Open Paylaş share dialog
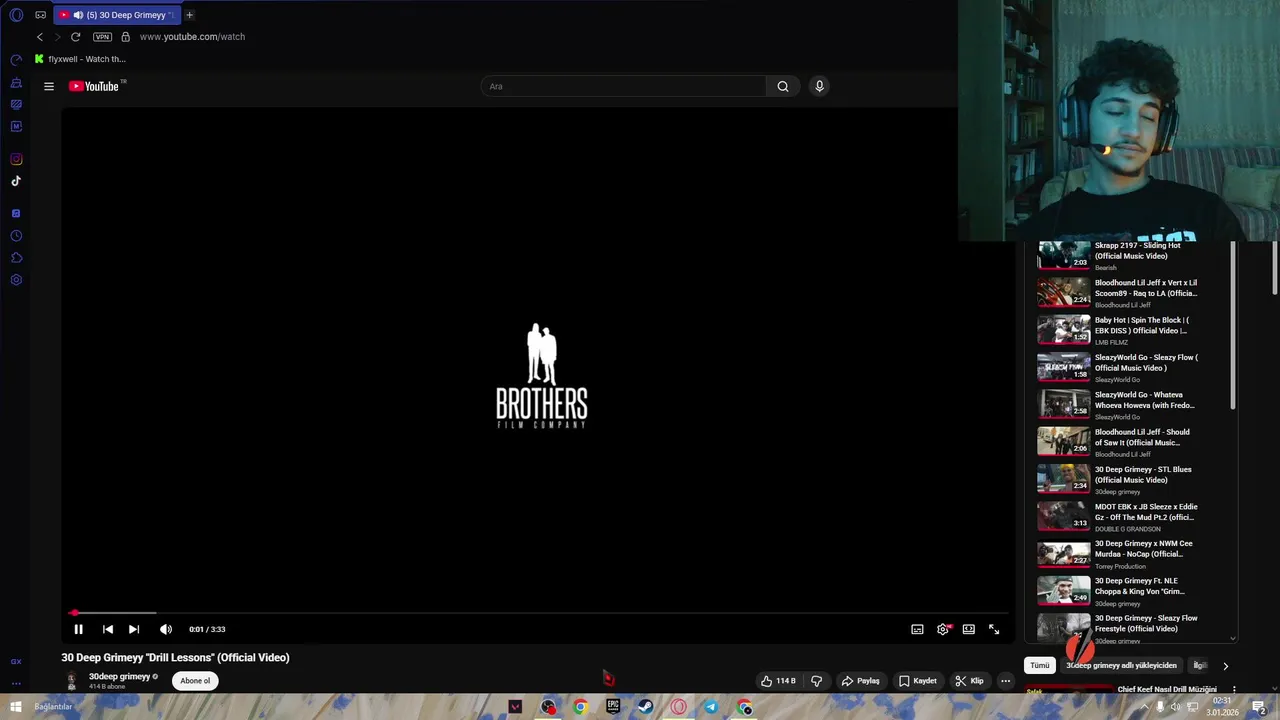This screenshot has width=1280, height=720. [860, 681]
